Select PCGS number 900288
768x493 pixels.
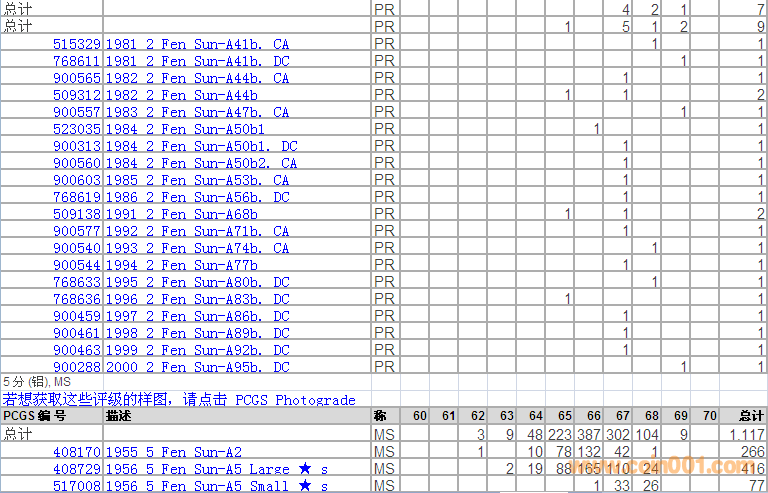pos(76,367)
